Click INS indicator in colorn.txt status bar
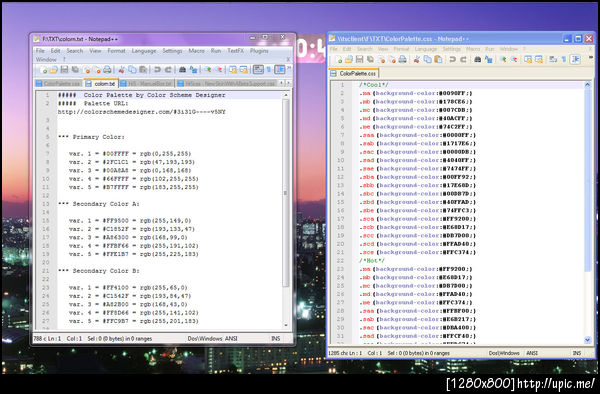The image size is (600, 394). pyautogui.click(x=276, y=339)
